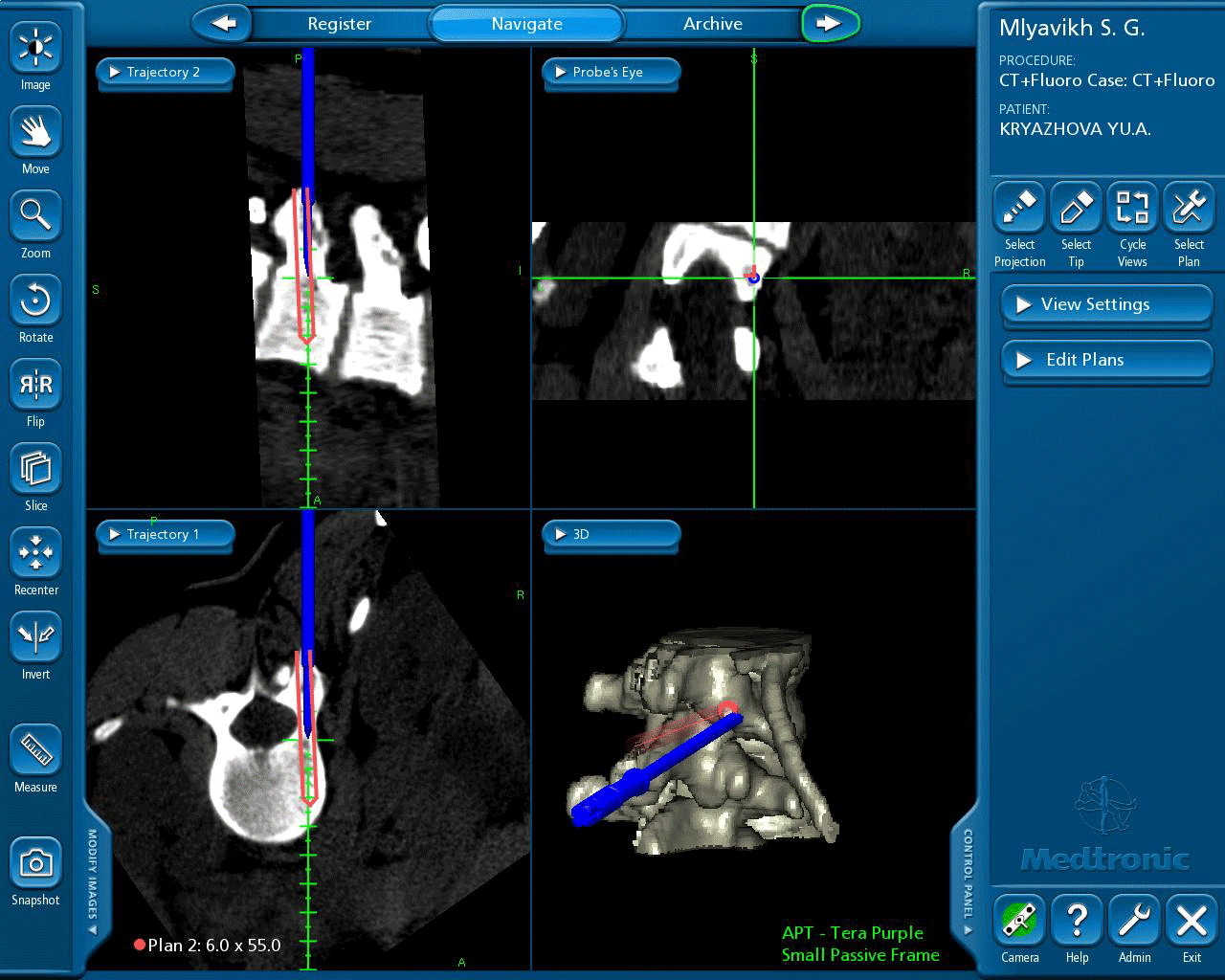Exit the application
The image size is (1225, 980).
pyautogui.click(x=1192, y=922)
